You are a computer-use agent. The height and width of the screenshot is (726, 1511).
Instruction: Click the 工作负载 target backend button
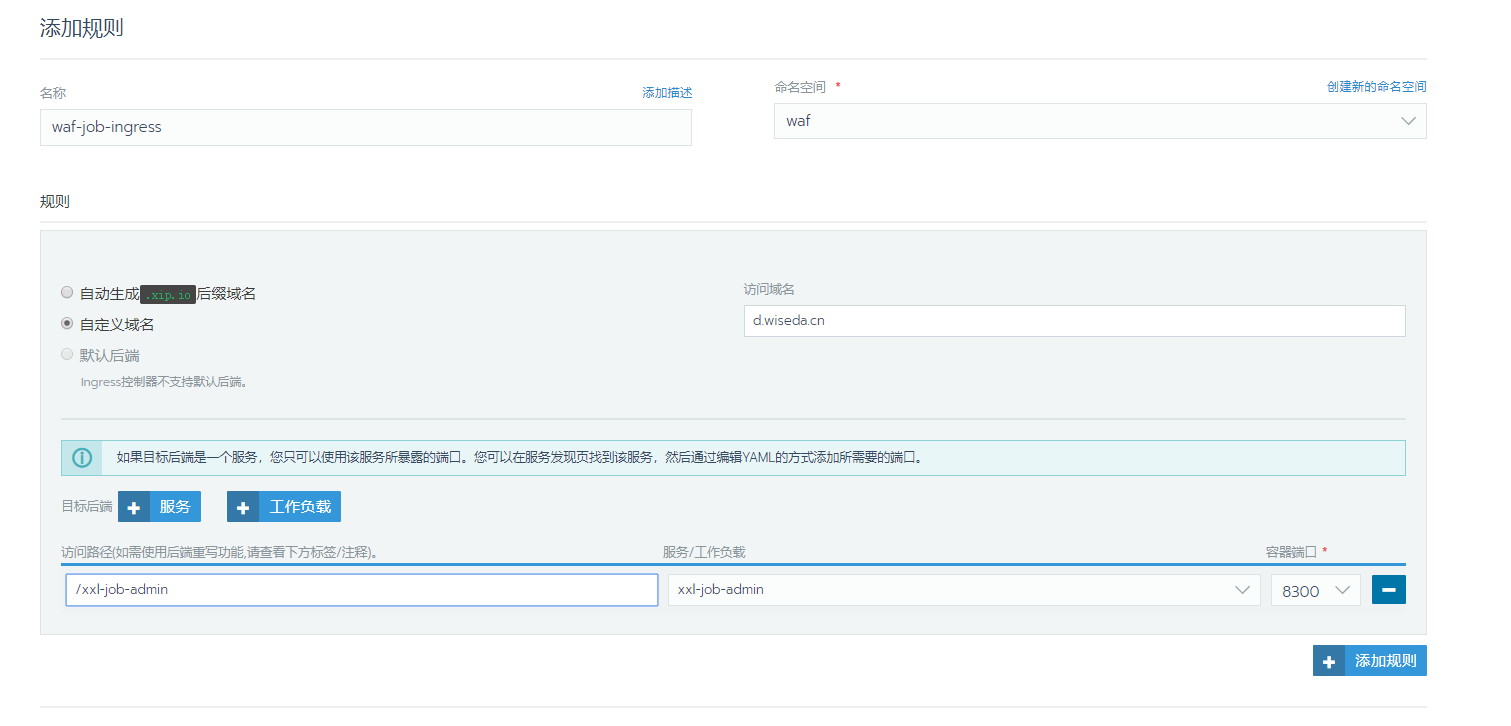pyautogui.click(x=300, y=507)
